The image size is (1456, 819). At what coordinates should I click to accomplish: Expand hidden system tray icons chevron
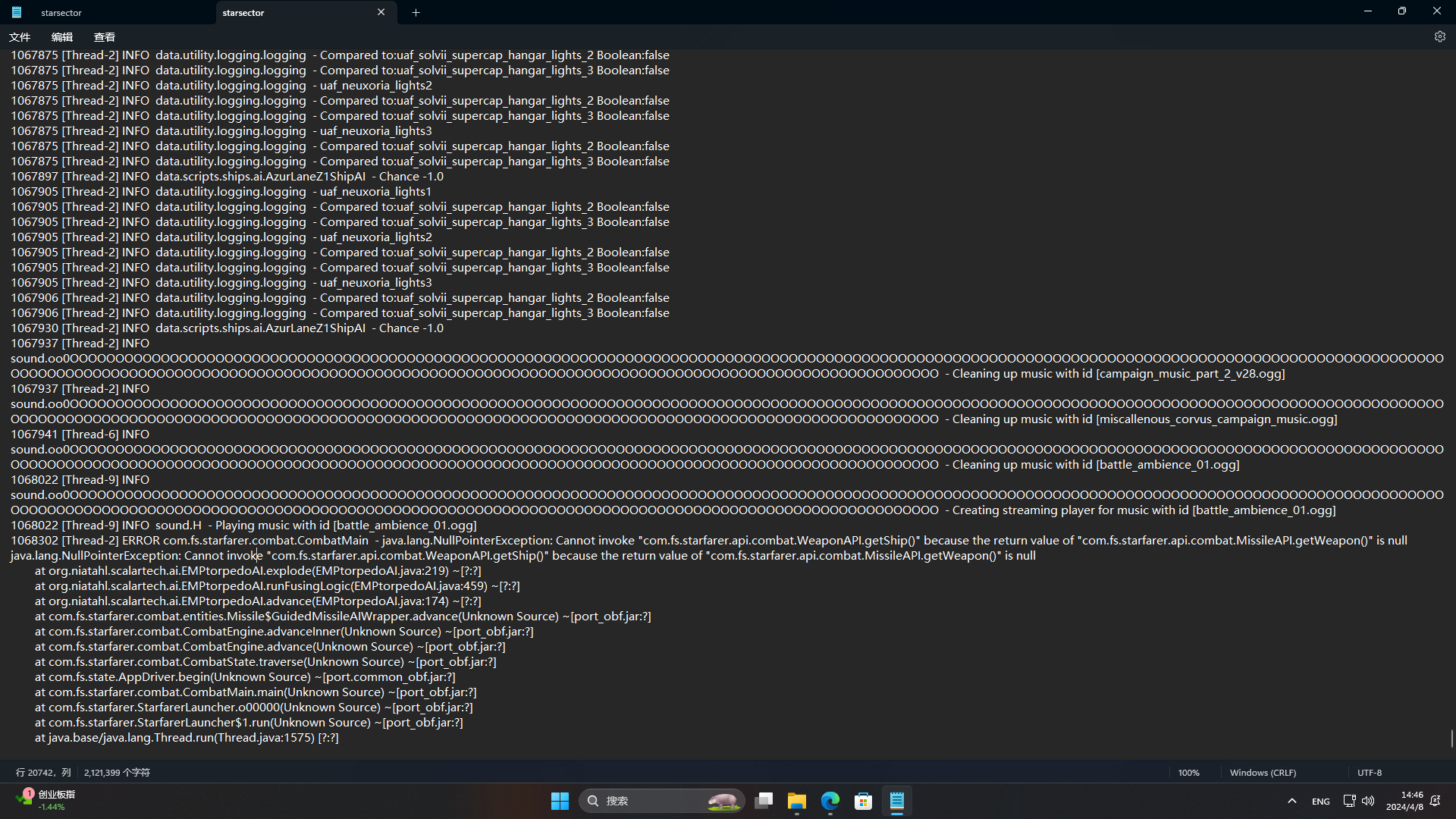tap(1292, 801)
